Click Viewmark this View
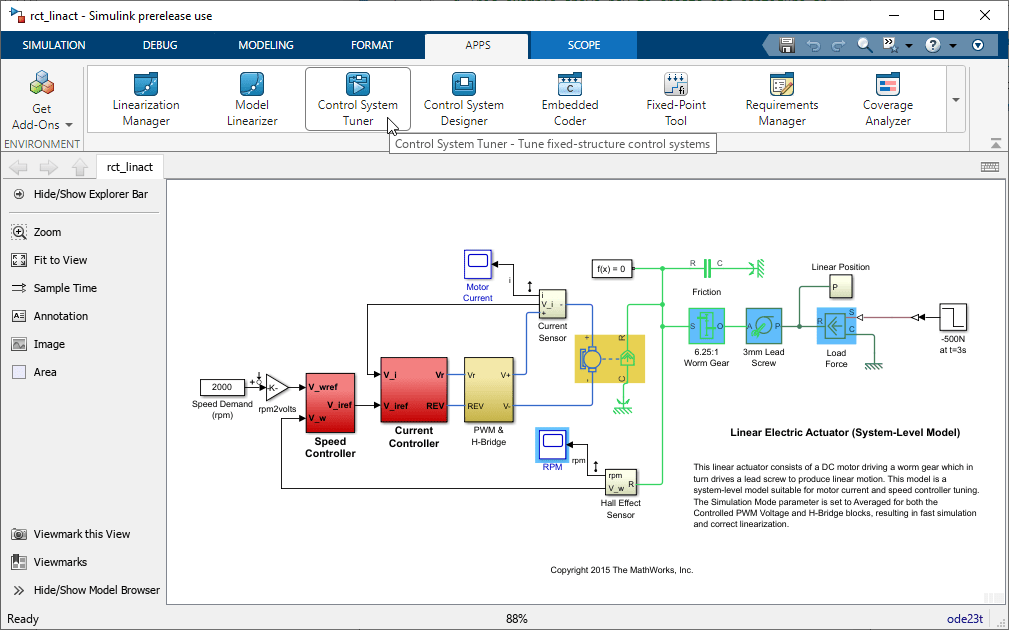This screenshot has height=630, width=1009. 71,534
